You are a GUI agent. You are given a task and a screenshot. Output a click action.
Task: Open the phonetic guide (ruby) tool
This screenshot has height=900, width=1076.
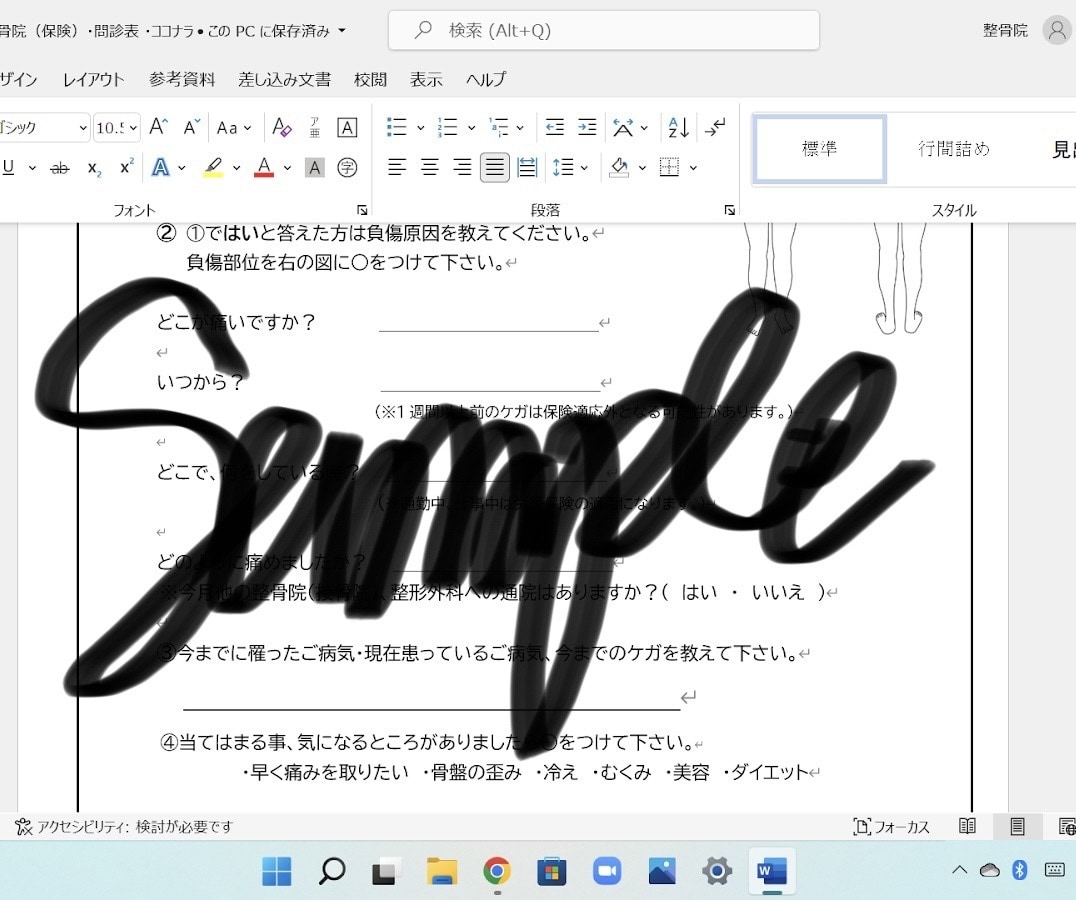coord(314,127)
